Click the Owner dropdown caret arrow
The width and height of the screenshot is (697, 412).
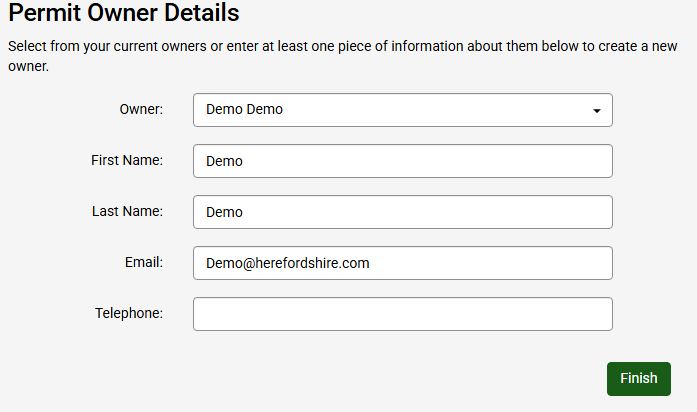click(597, 111)
